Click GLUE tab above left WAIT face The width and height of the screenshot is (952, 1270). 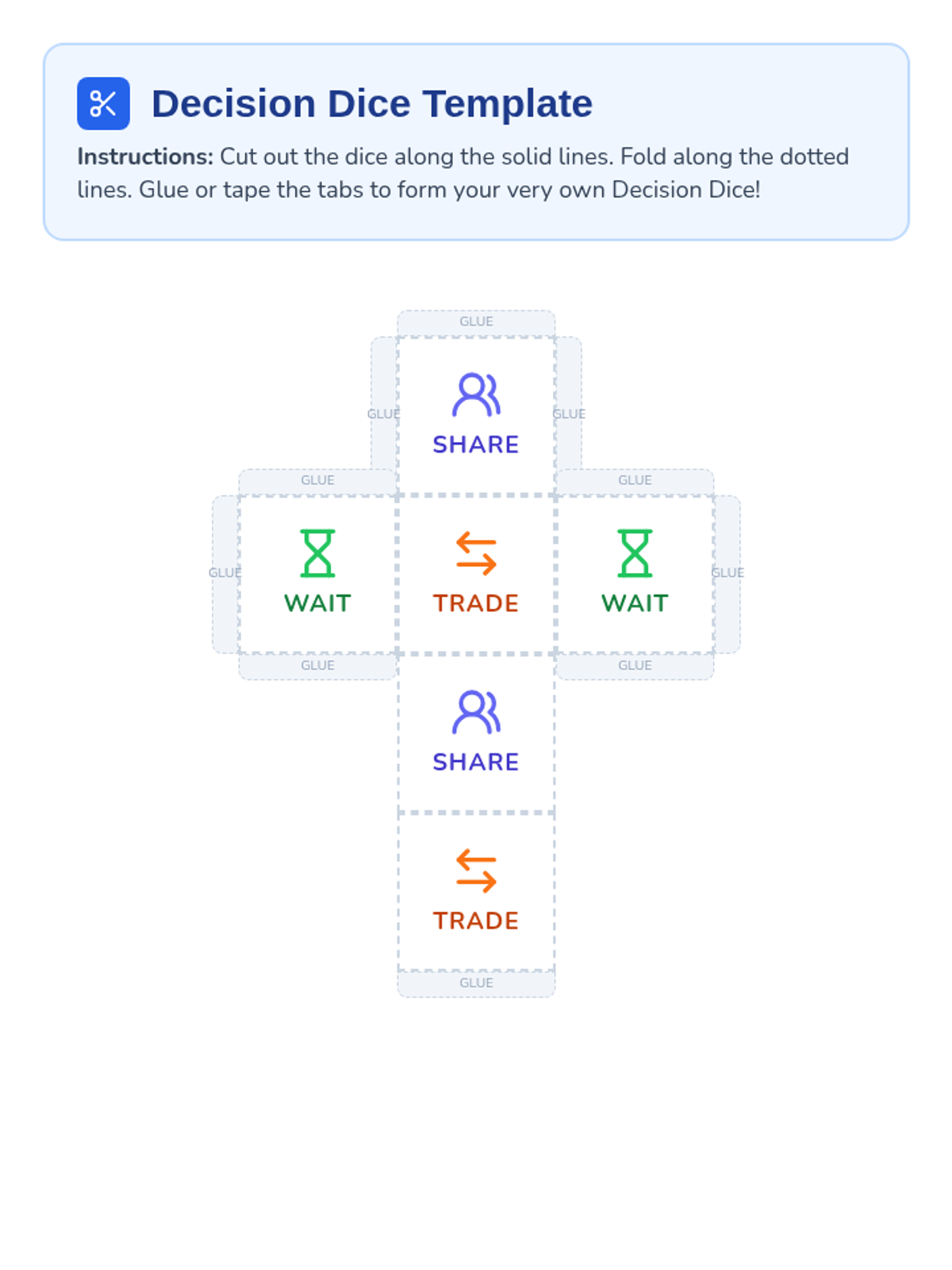click(317, 481)
